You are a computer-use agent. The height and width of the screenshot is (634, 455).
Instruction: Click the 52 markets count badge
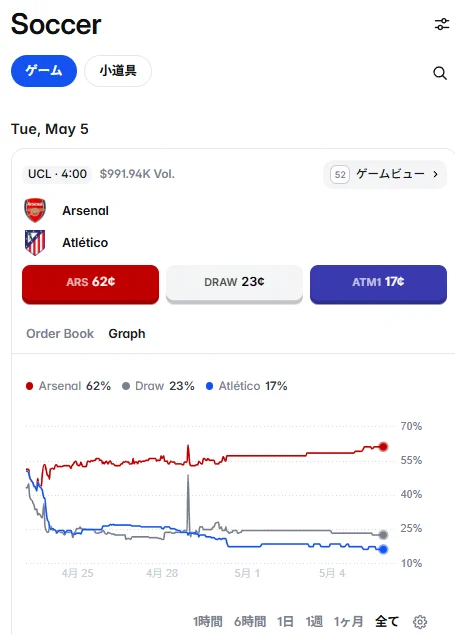340,175
